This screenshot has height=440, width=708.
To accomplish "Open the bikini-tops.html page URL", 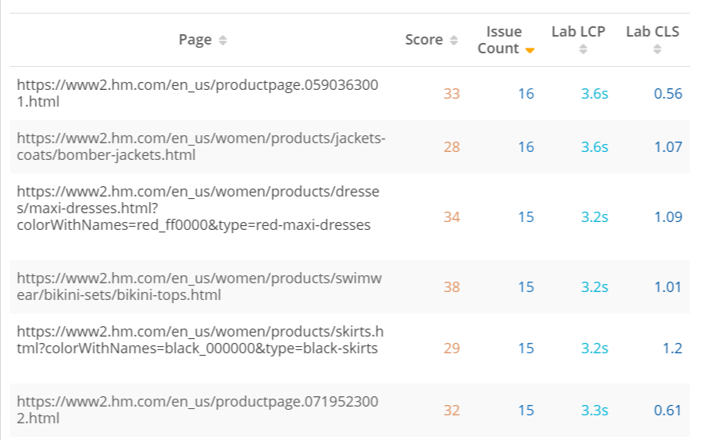I will click(199, 286).
